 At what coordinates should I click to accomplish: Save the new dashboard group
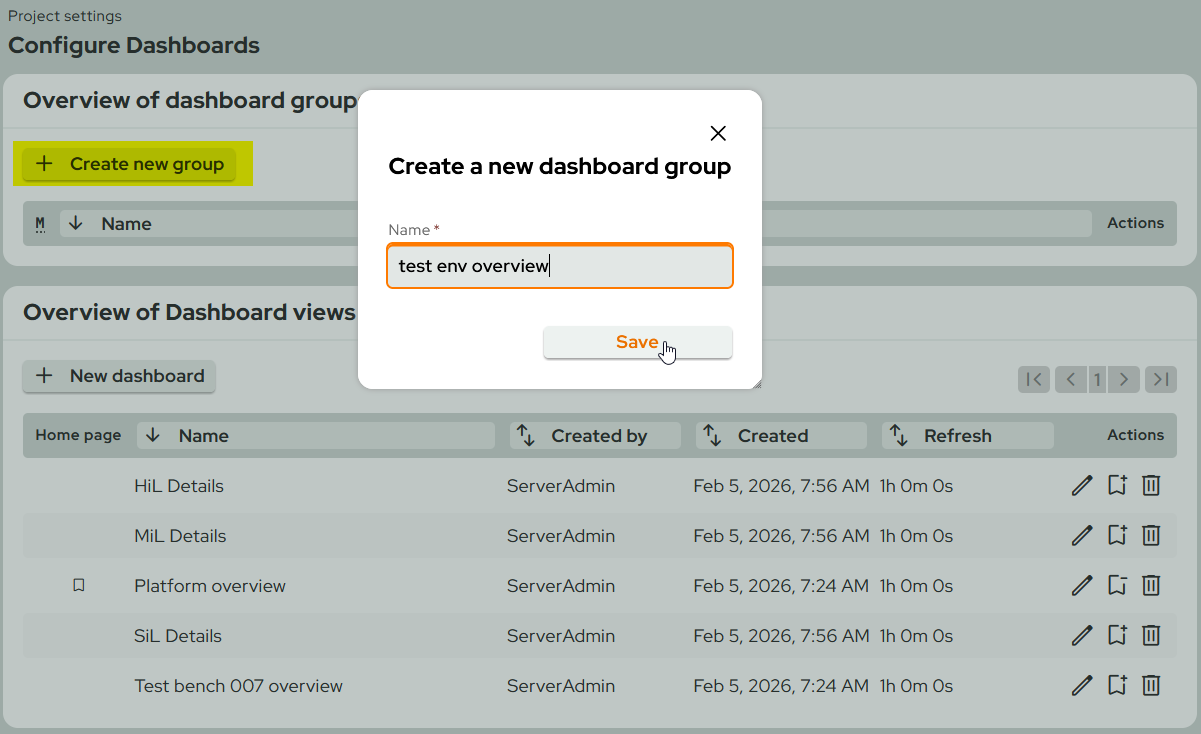click(x=637, y=342)
